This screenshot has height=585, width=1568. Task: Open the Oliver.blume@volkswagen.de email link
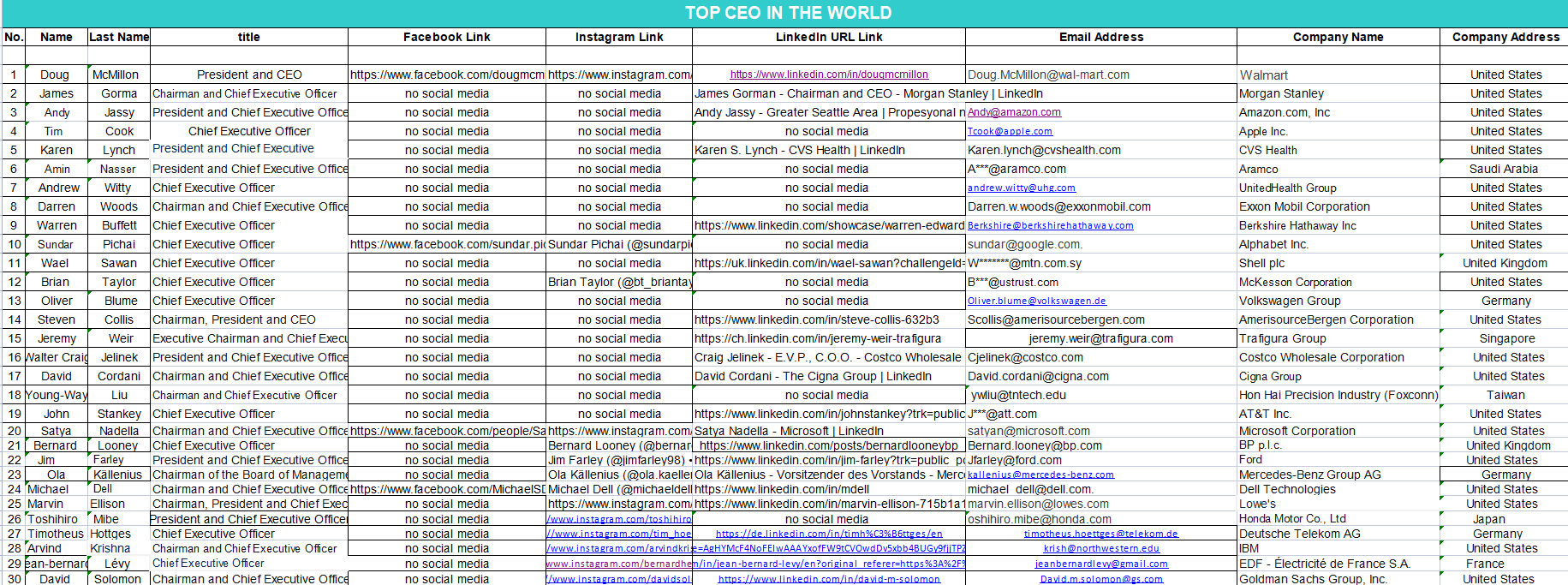click(1037, 301)
